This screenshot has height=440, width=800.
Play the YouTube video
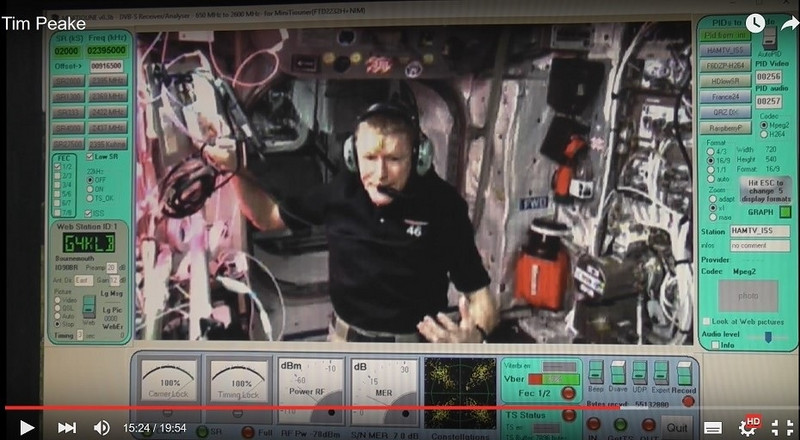click(x=27, y=428)
